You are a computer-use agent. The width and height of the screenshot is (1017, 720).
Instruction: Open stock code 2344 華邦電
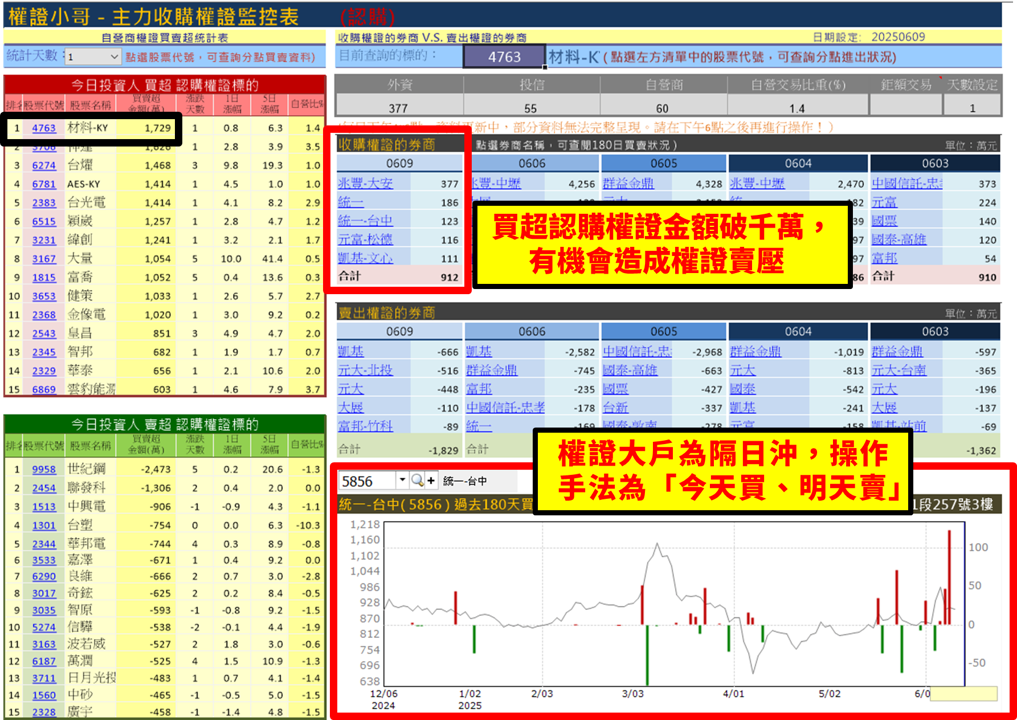(44, 544)
